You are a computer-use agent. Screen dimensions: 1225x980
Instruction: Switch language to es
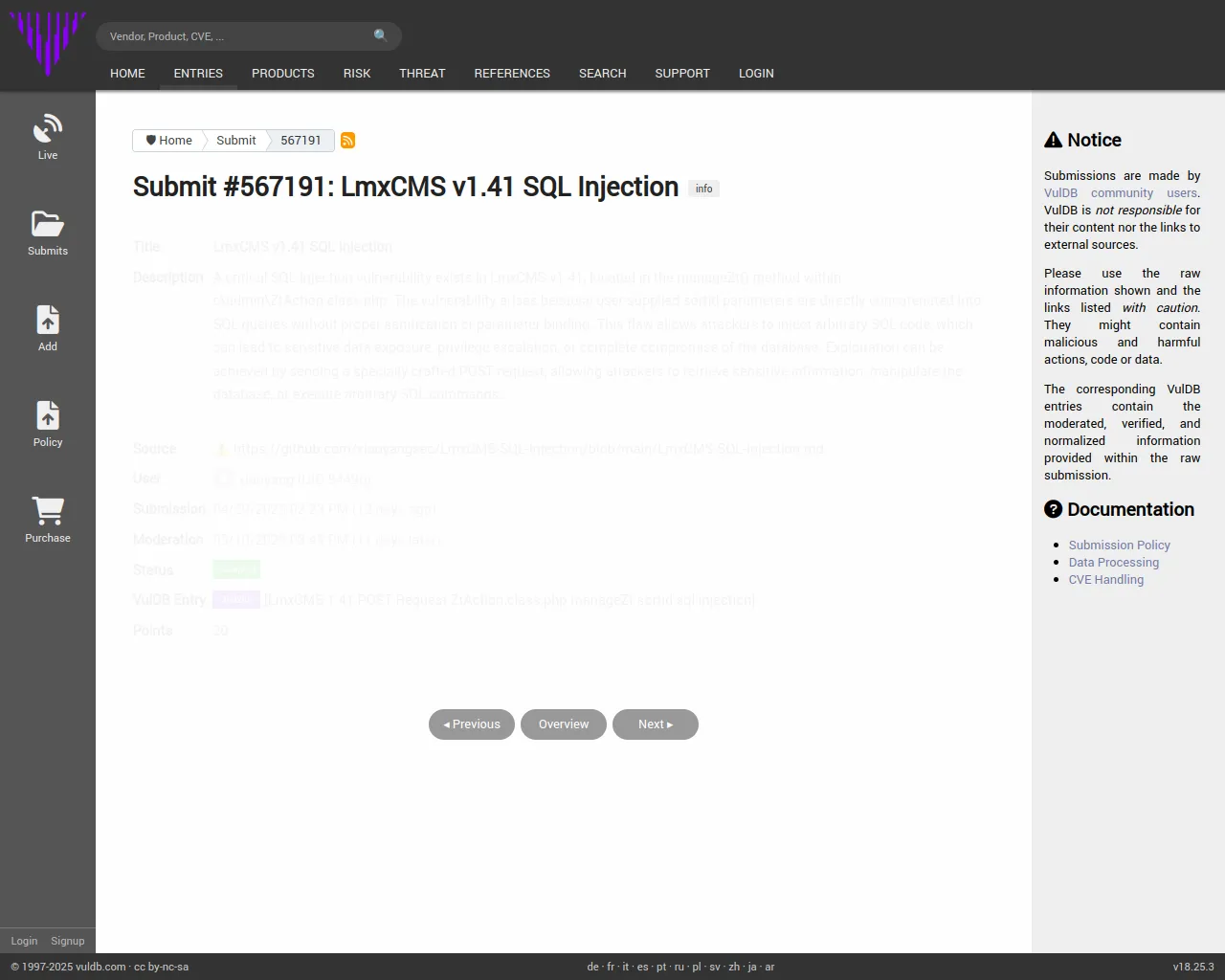642,967
